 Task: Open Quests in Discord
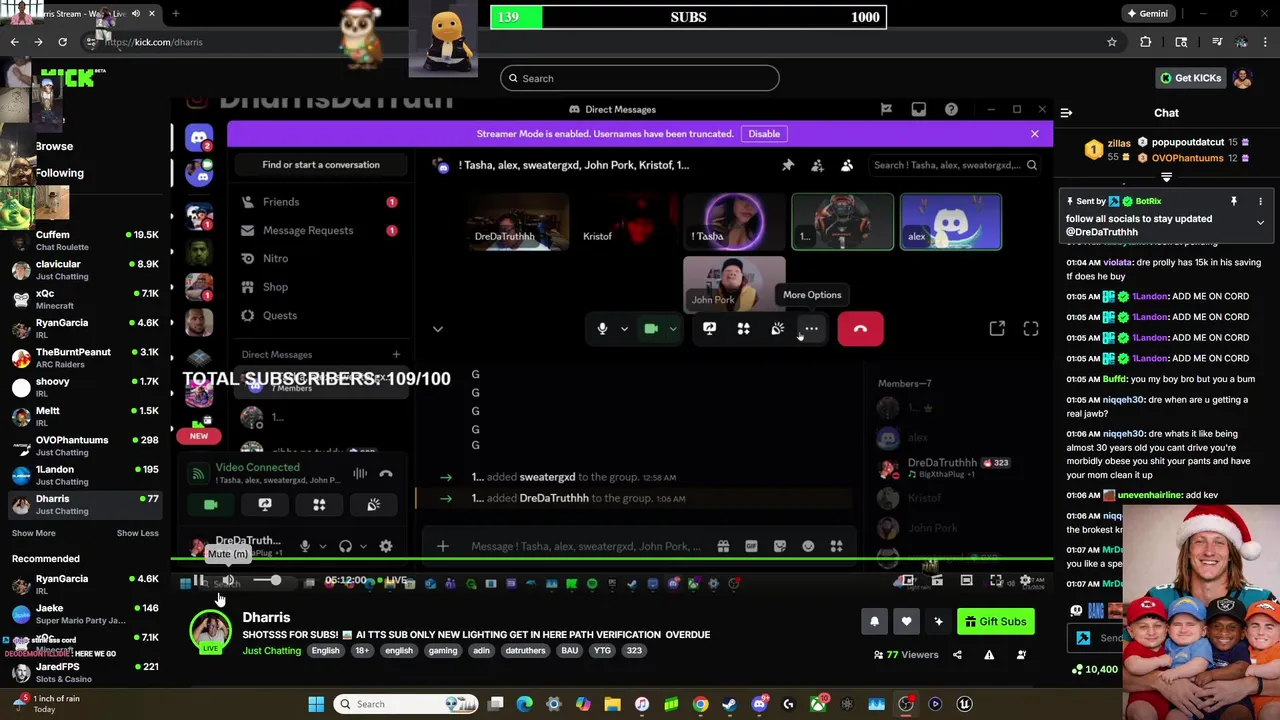coord(320,315)
